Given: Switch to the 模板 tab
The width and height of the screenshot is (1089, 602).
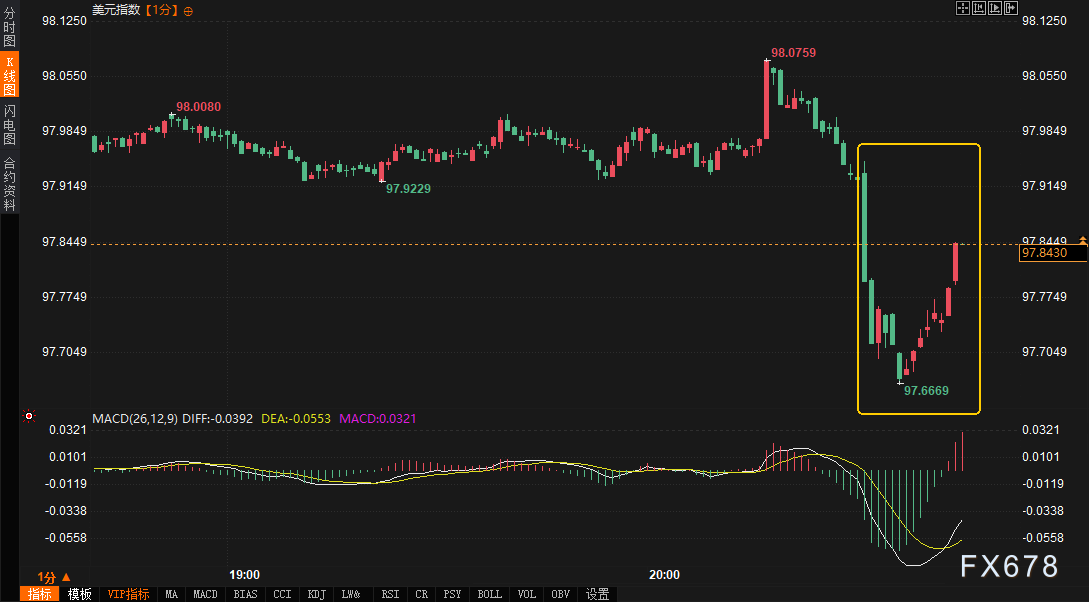Looking at the screenshot, I should point(80,594).
